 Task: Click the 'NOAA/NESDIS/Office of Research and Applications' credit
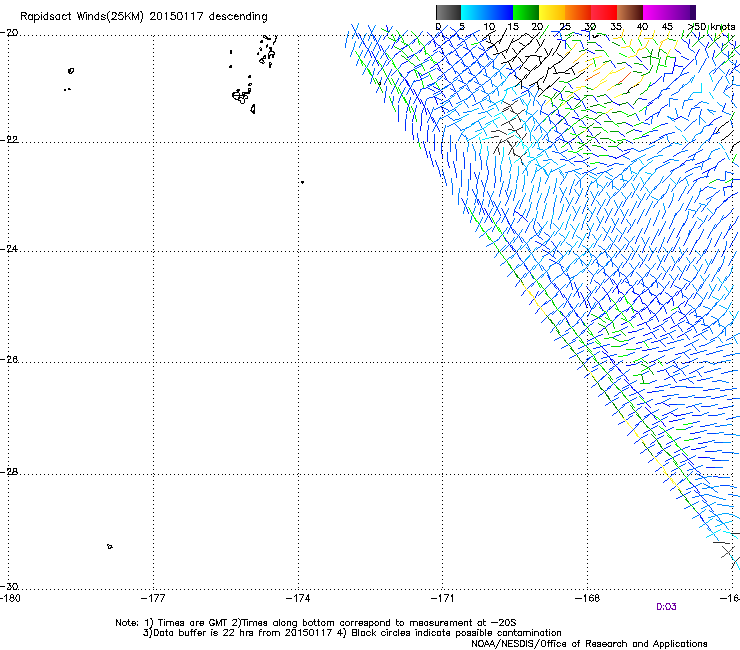pyautogui.click(x=589, y=644)
